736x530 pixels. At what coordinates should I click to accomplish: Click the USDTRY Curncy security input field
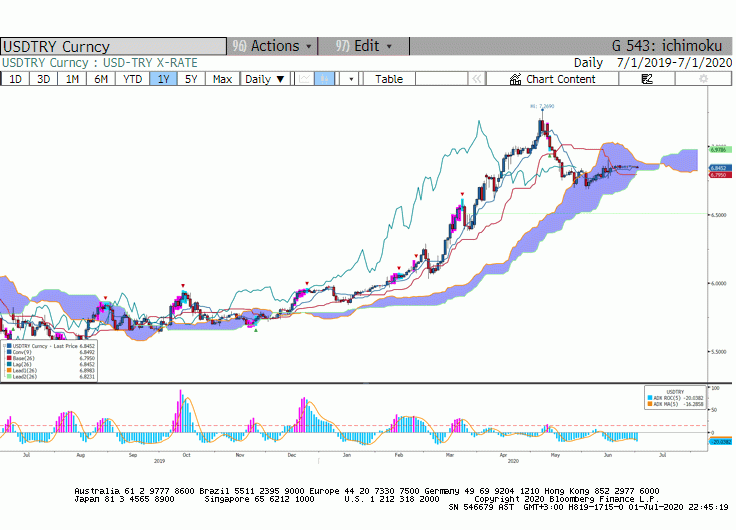[113, 46]
